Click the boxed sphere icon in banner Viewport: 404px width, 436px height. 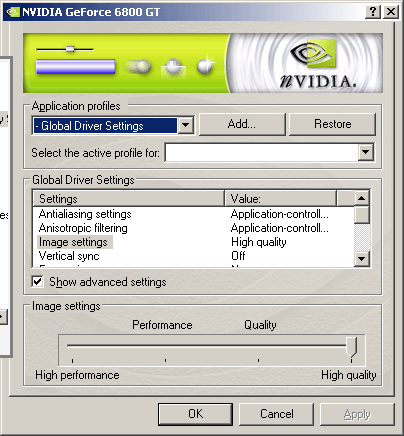tap(173, 67)
